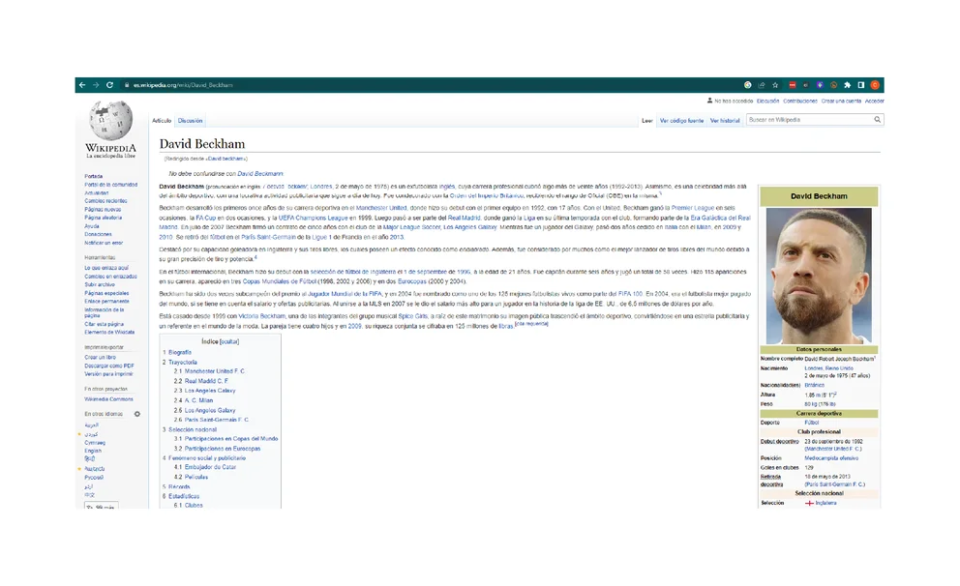This screenshot has height=586, width=960.
Task: Click the Crear una cuenta link
Action: pyautogui.click(x=841, y=101)
